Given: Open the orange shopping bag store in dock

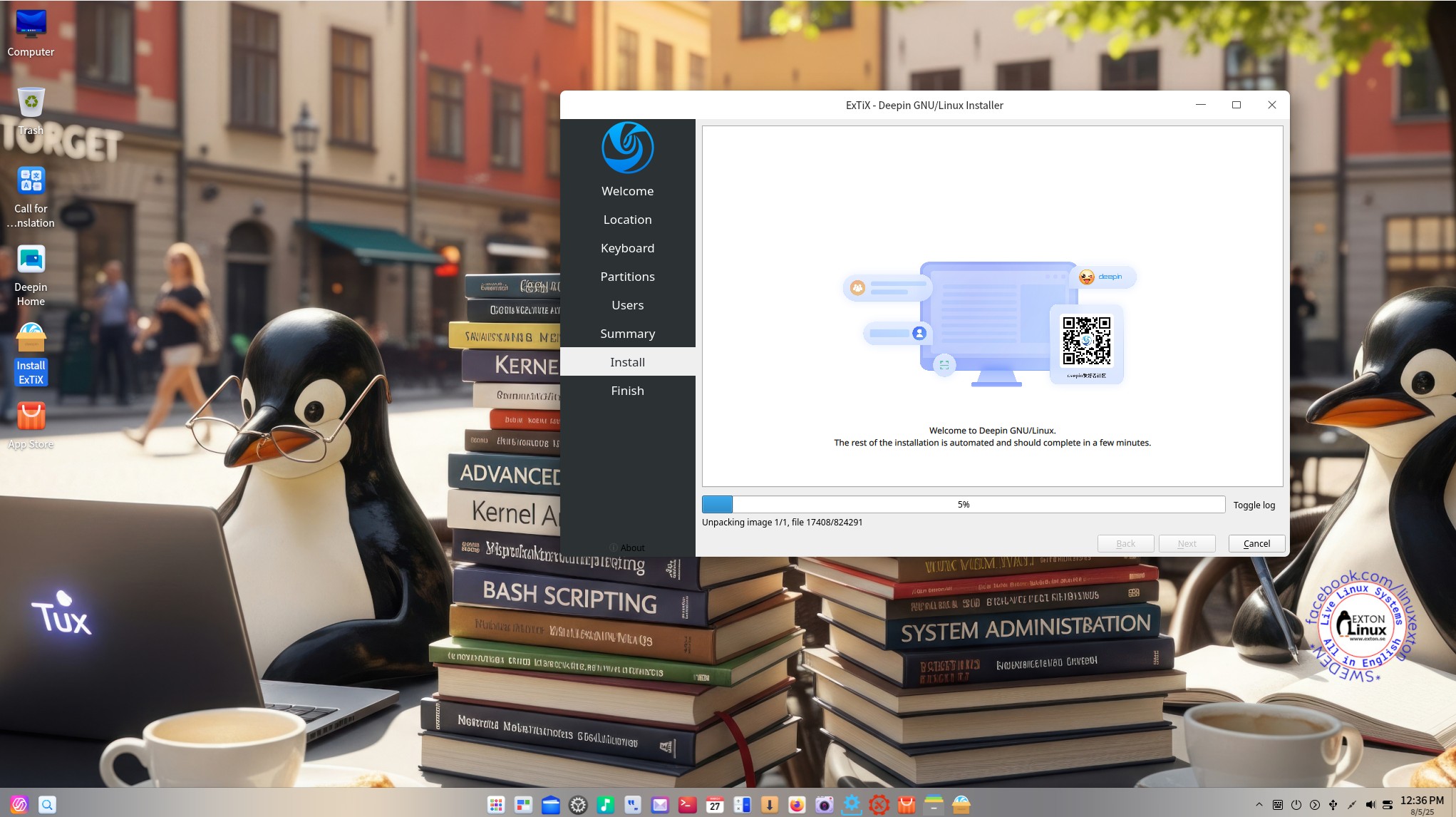Looking at the screenshot, I should [906, 805].
